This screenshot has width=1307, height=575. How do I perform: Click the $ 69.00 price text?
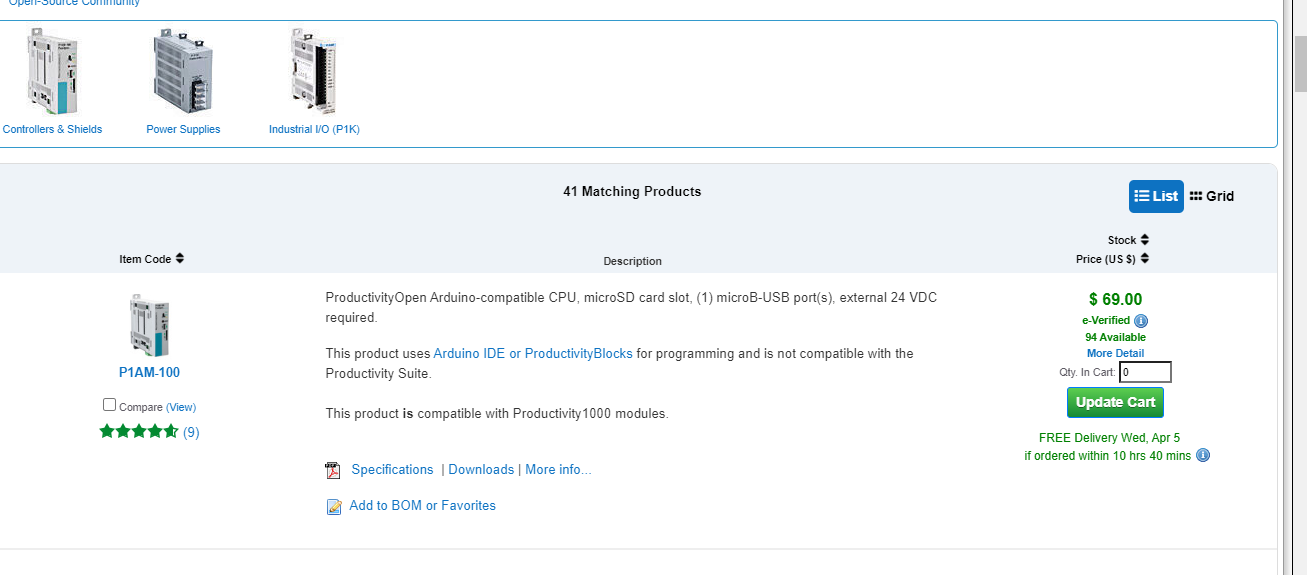click(x=1115, y=299)
